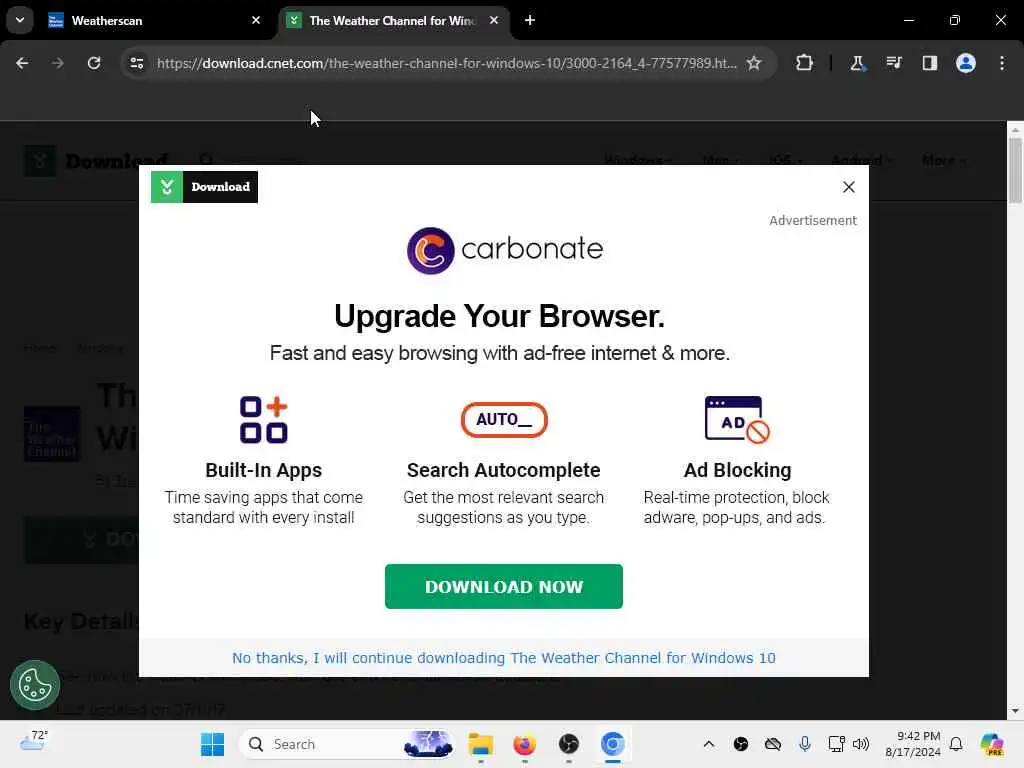
Task: Open the notifications bell
Action: click(956, 744)
